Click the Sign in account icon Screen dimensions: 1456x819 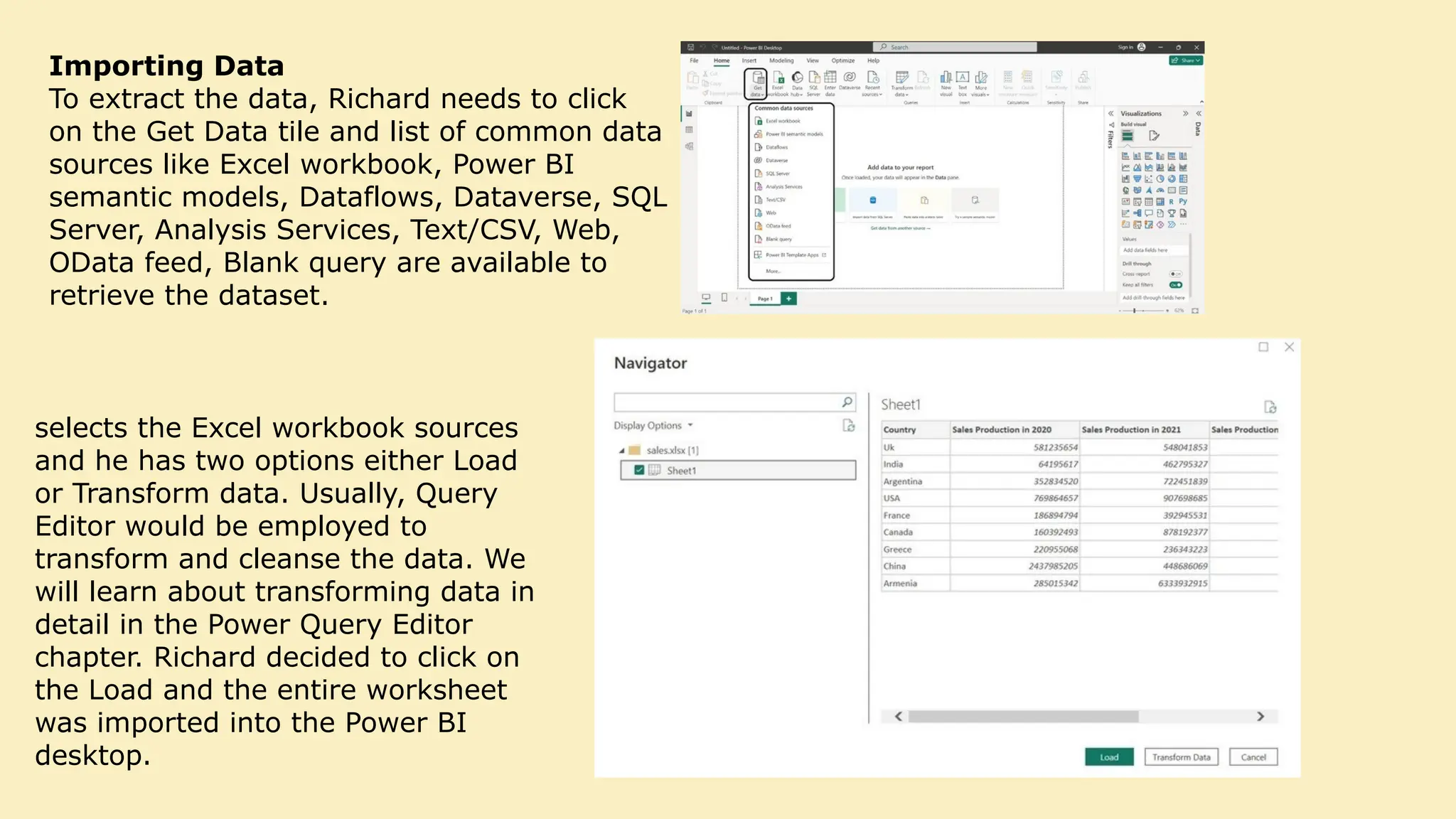pos(1142,47)
